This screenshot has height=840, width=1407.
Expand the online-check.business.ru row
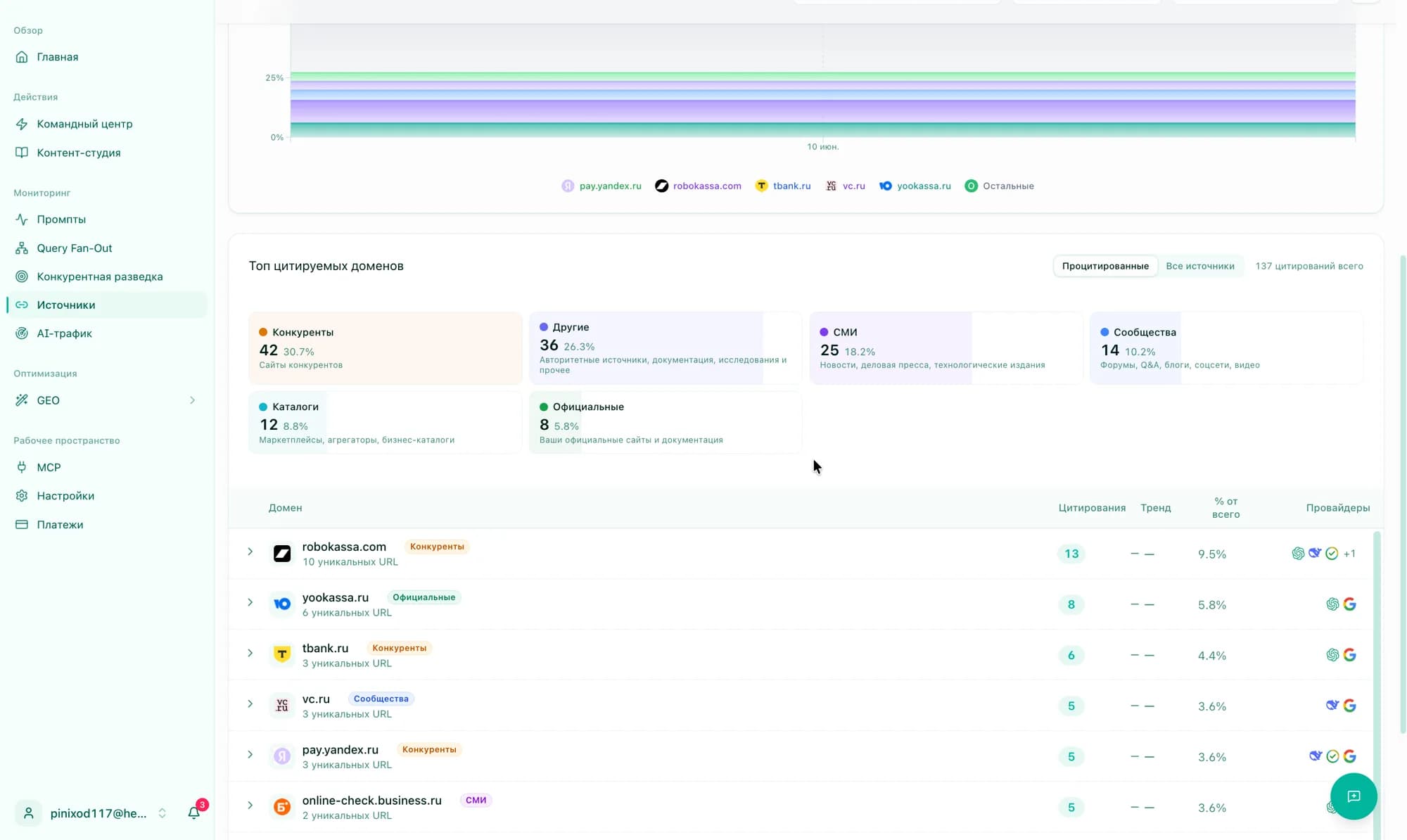click(x=250, y=805)
